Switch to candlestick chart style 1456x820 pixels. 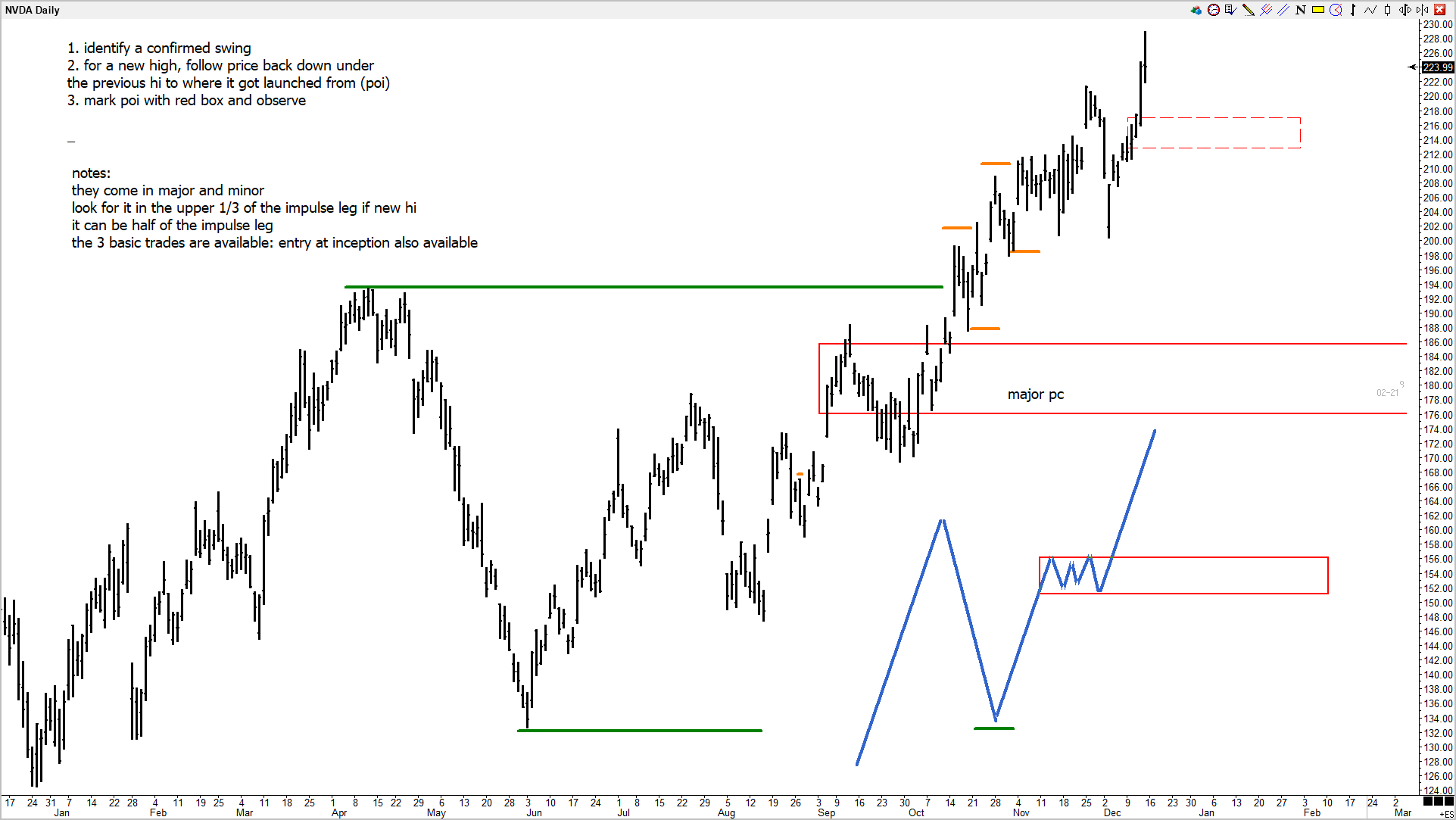[1387, 10]
